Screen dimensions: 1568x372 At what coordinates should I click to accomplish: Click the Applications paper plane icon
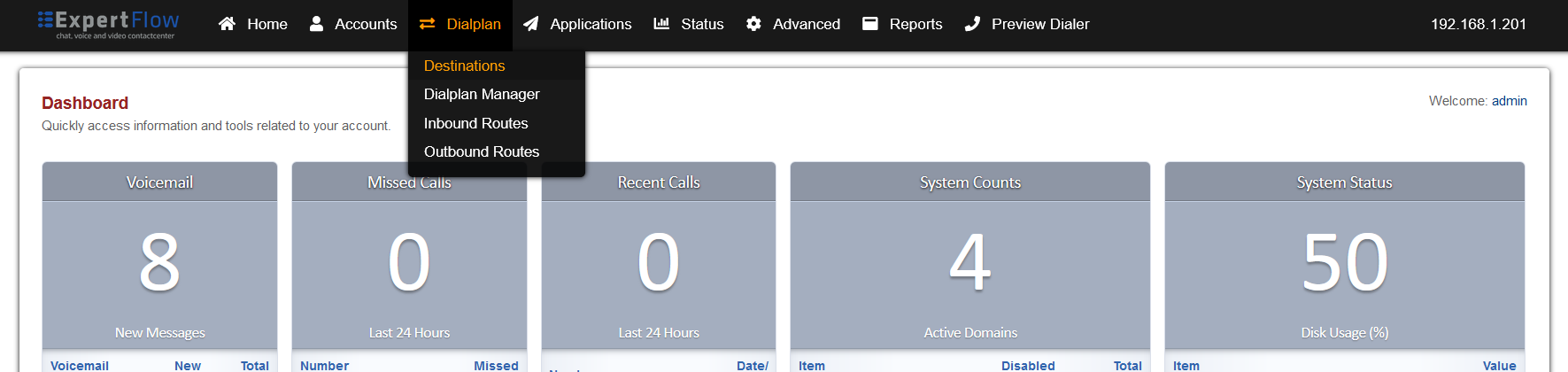(x=531, y=24)
